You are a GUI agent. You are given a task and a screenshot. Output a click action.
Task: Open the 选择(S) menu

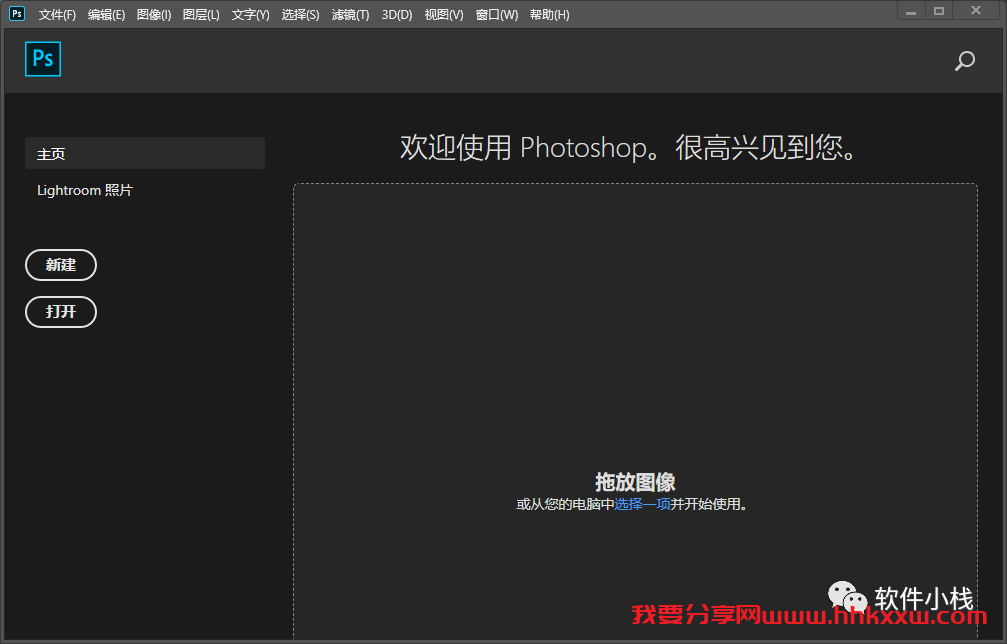click(x=301, y=15)
